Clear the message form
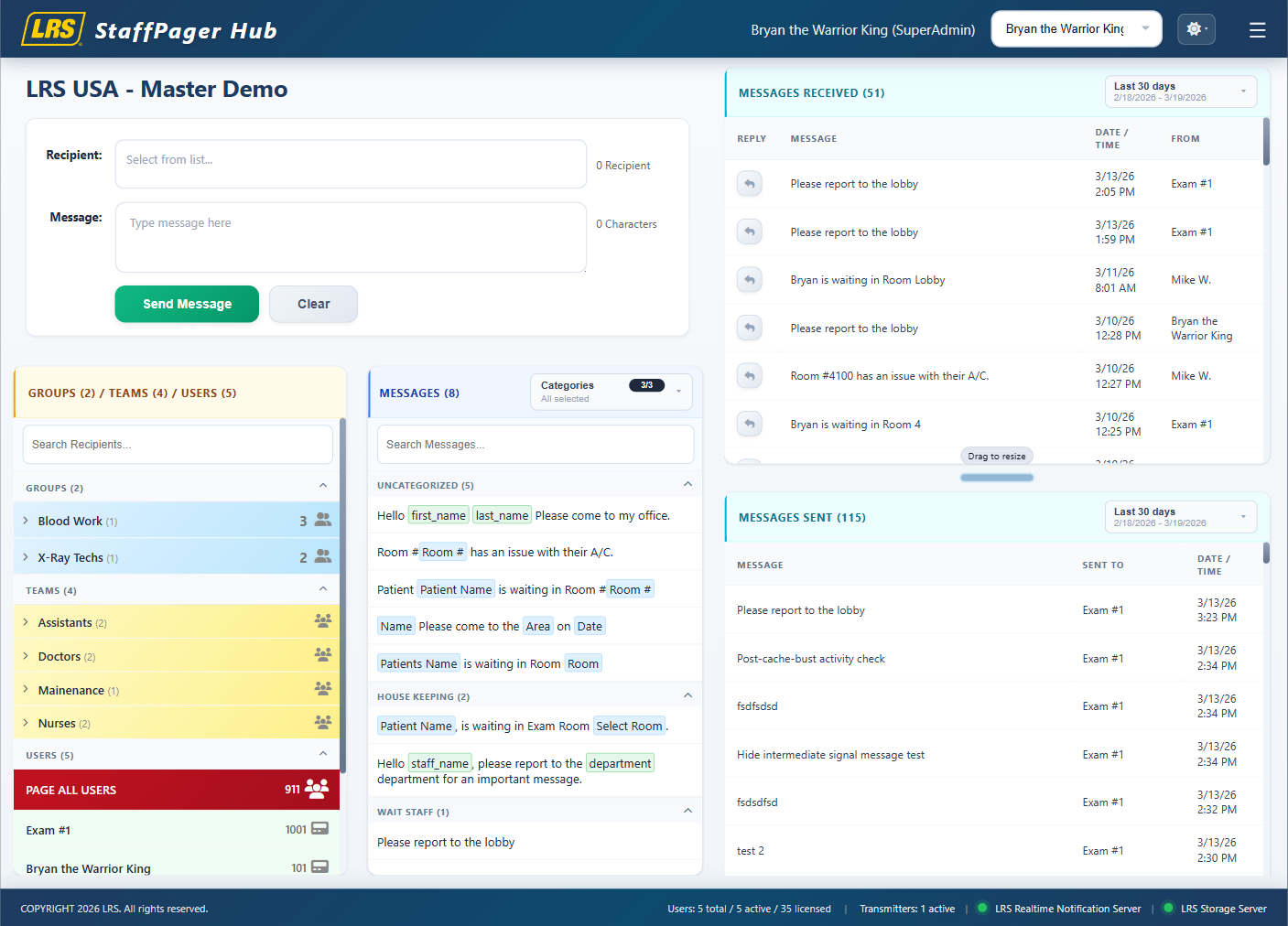This screenshot has width=1288, height=926. (313, 304)
